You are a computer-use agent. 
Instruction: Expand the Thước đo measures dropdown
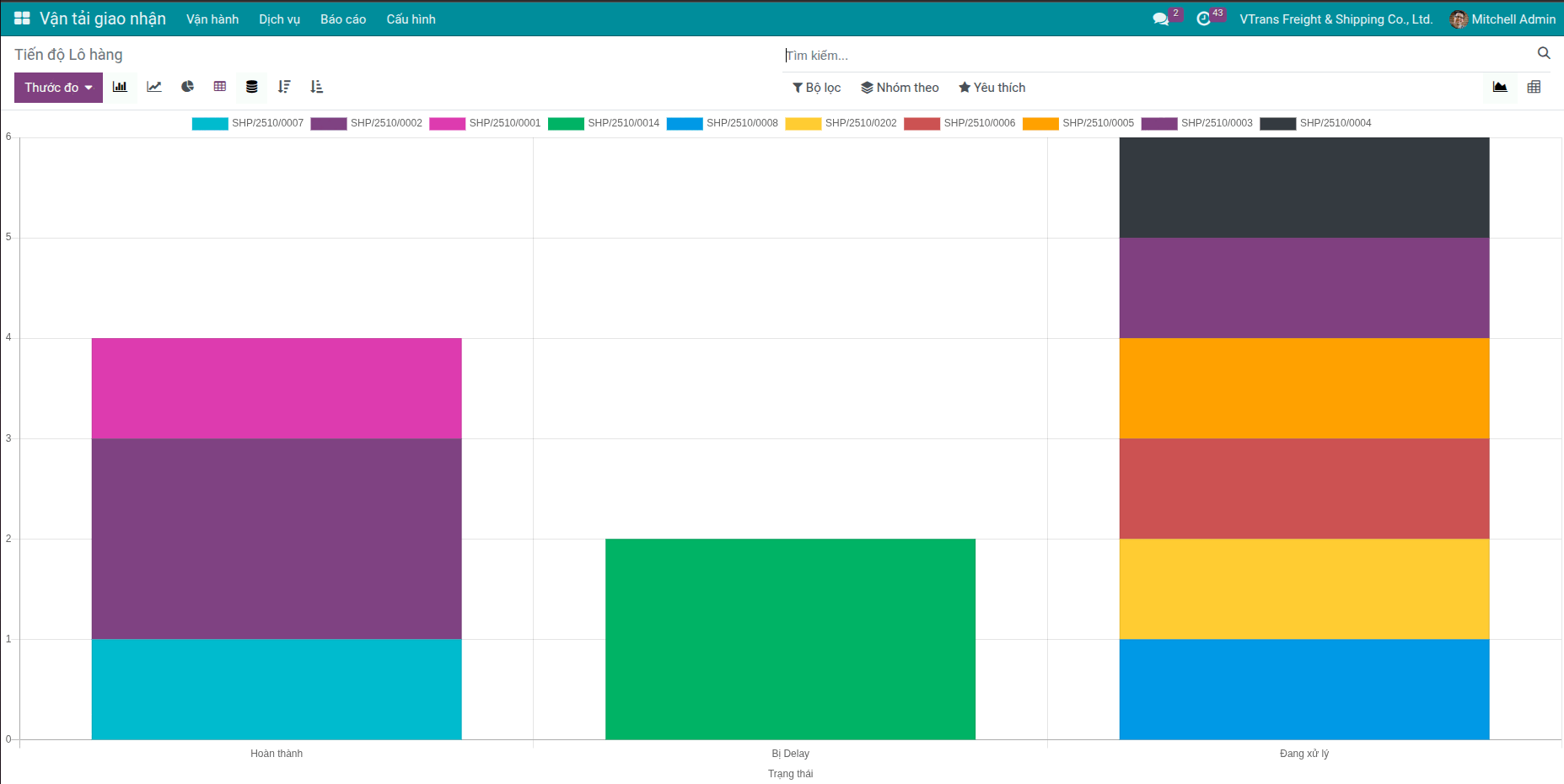point(58,88)
